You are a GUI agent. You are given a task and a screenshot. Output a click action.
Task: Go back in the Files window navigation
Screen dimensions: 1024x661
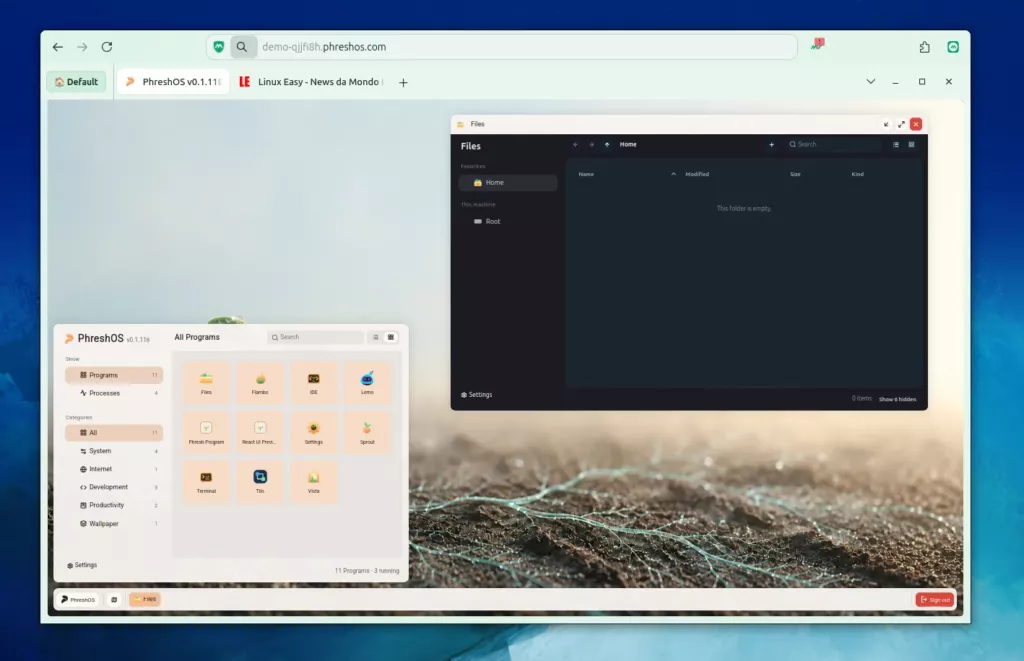[x=575, y=144]
